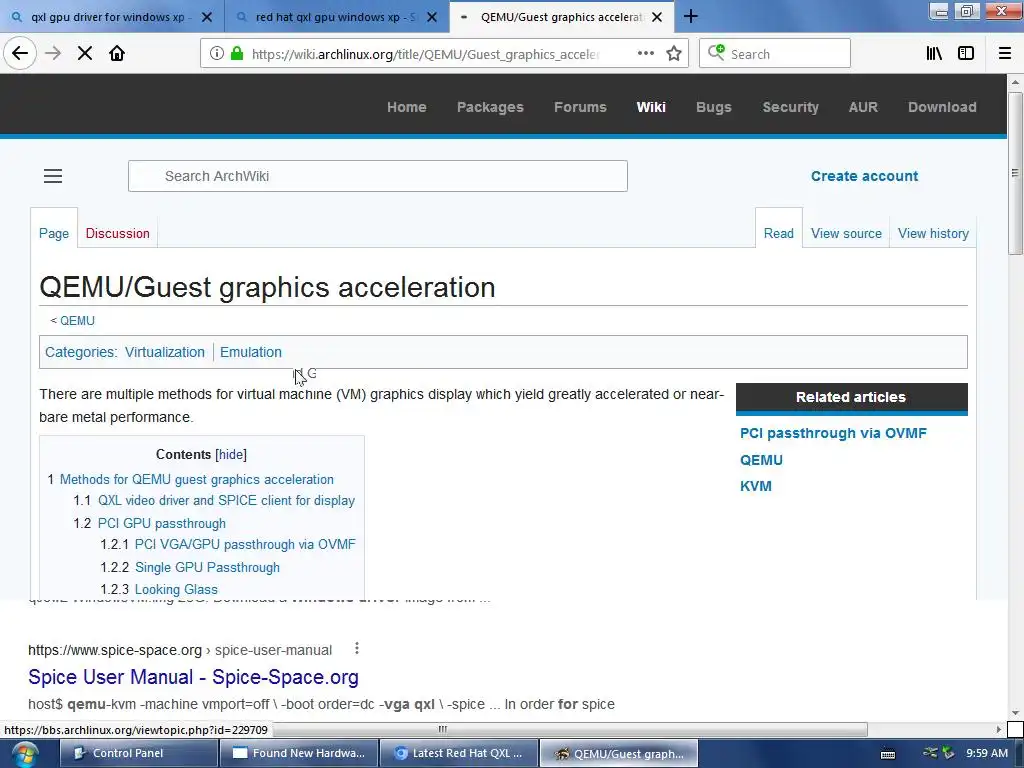
Task: Close the QEMU/Guest graphics acceleration tab
Action: click(x=658, y=17)
